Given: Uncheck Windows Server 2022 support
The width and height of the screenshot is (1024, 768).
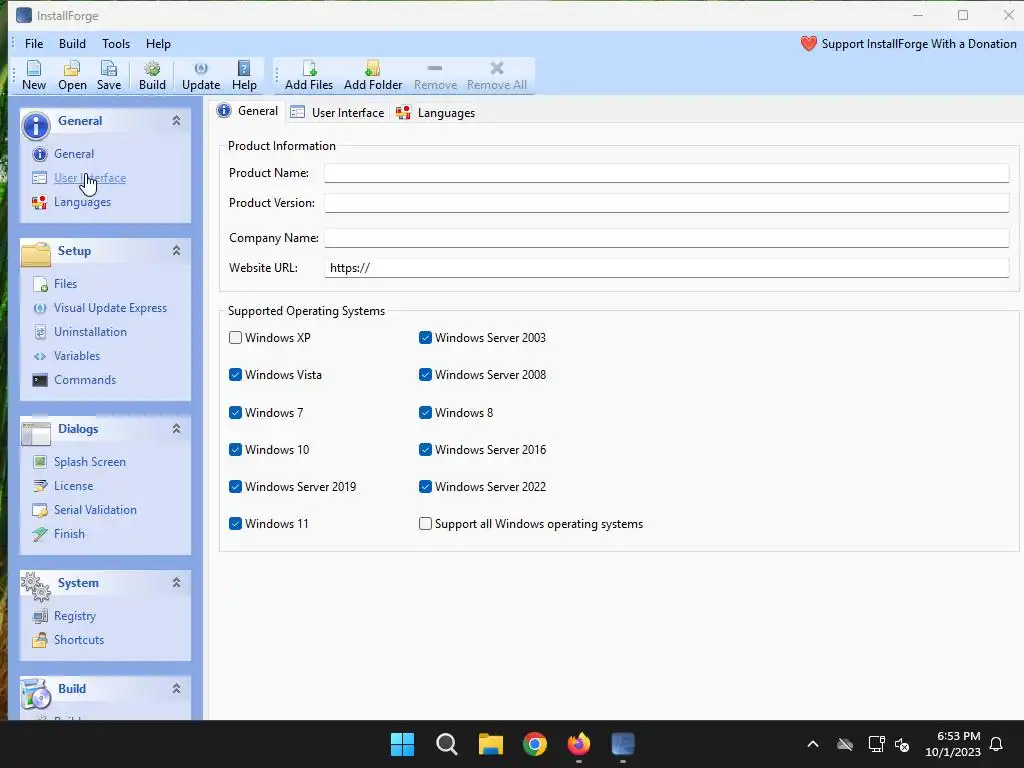Looking at the screenshot, I should (x=425, y=487).
